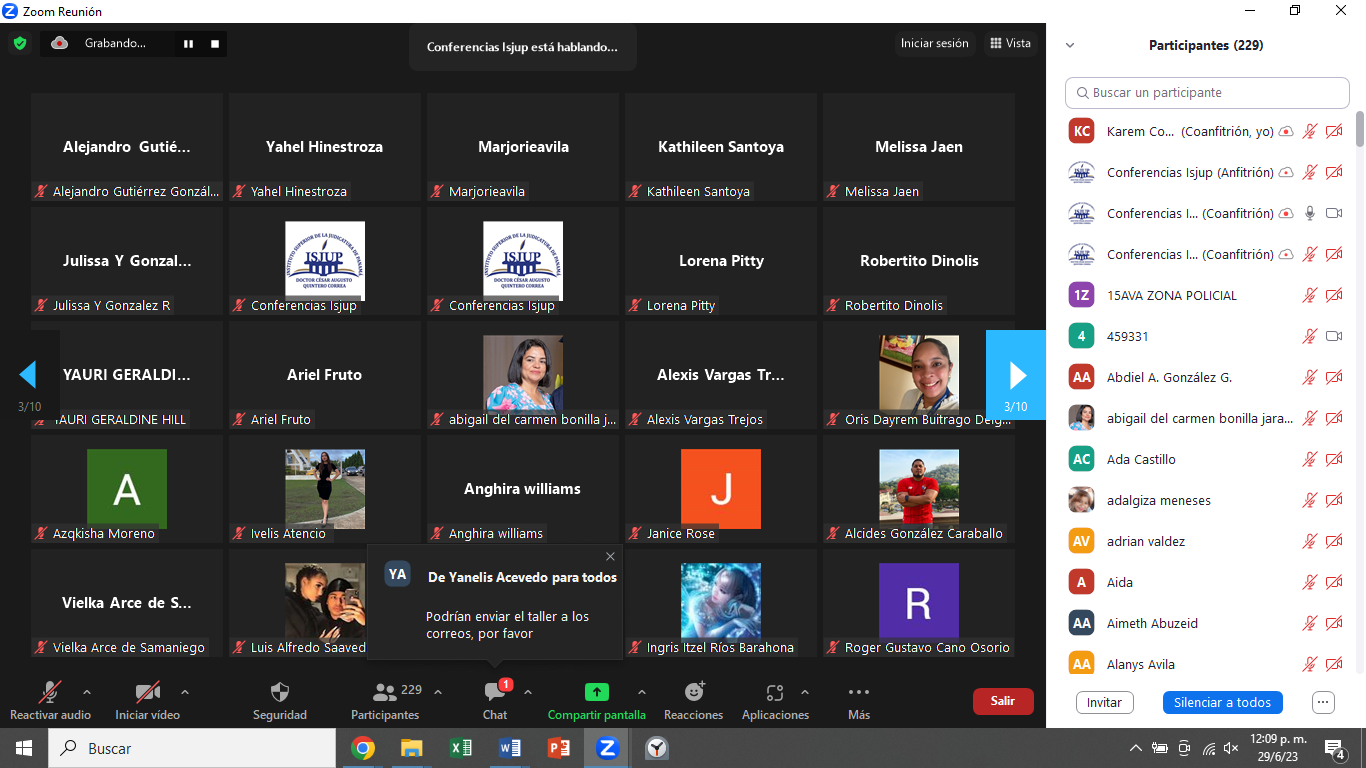This screenshot has width=1366, height=768.
Task: Expand chat options chevron
Action: (x=528, y=692)
